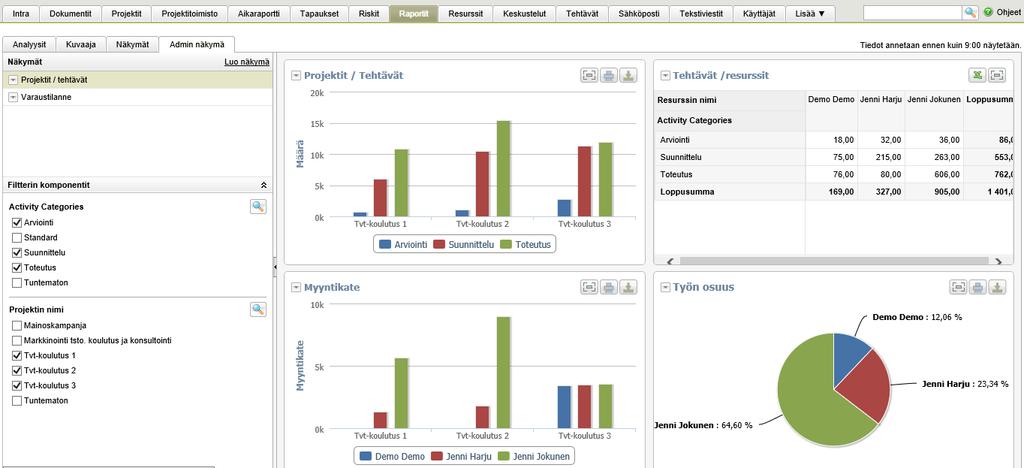Open the Projektit / tehtävät view dropdown arrow
The width and height of the screenshot is (1024, 468).
pyautogui.click(x=13, y=80)
